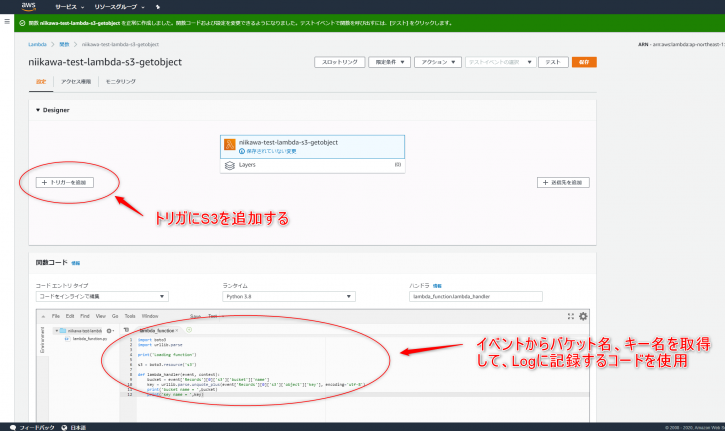
Task: Toggle fullscreen mode of the code editor
Action: coord(571,316)
